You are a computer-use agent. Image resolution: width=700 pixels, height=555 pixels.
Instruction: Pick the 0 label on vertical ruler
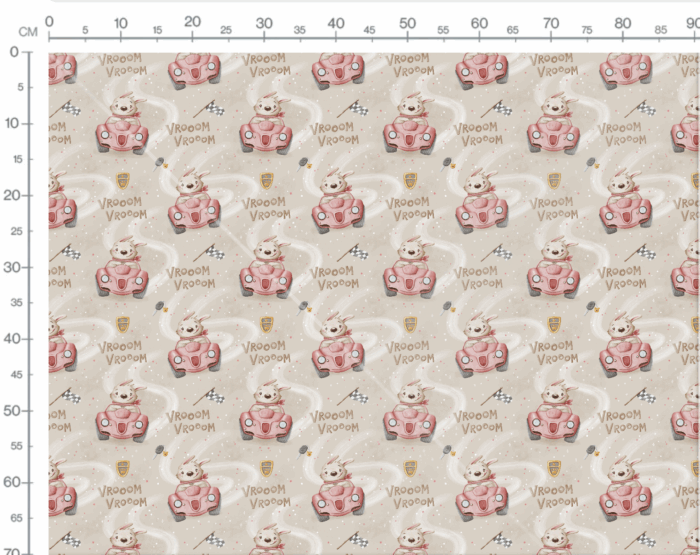click(x=14, y=52)
